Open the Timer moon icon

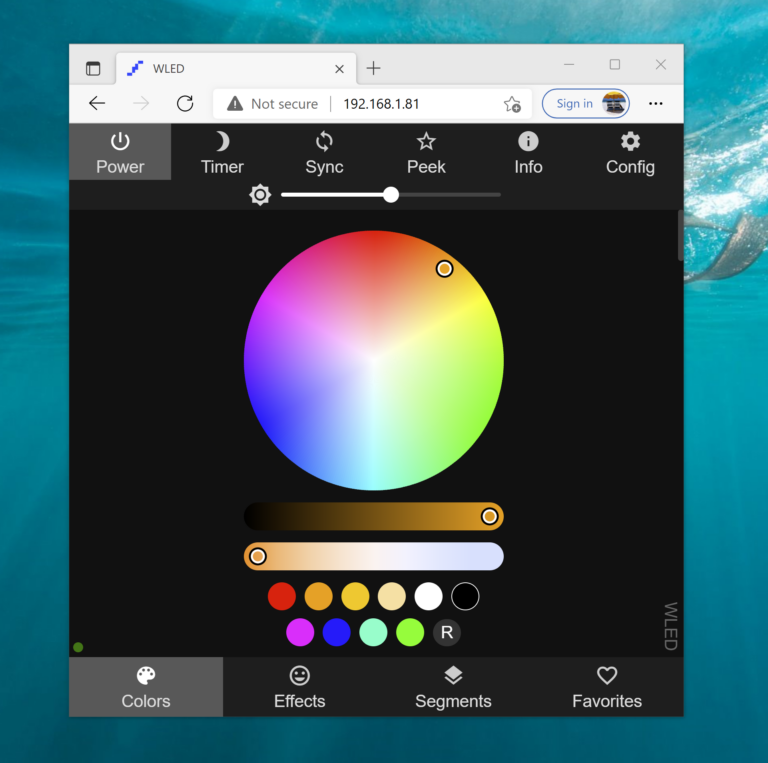tap(222, 153)
